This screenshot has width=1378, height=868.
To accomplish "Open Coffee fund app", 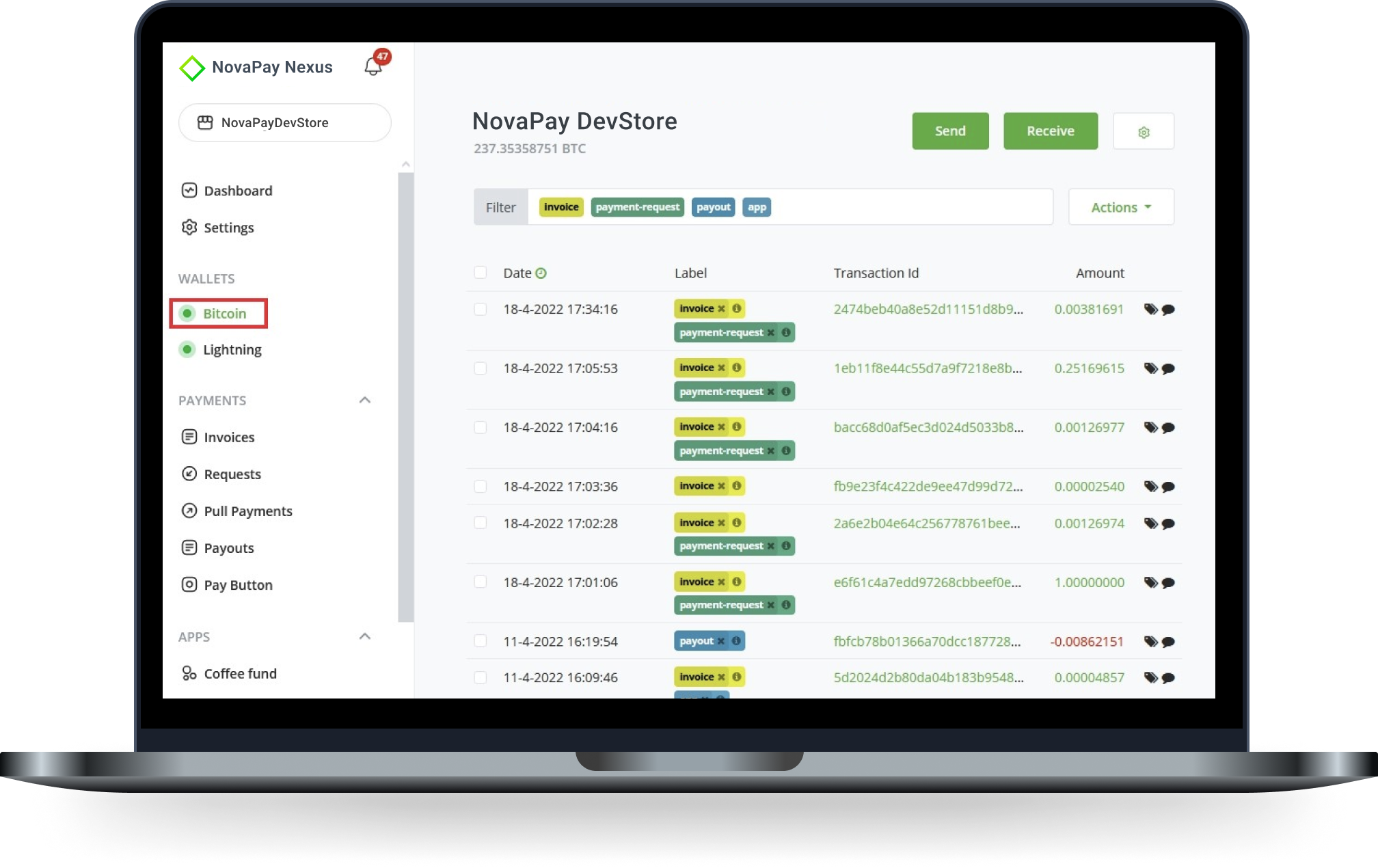I will pyautogui.click(x=229, y=674).
